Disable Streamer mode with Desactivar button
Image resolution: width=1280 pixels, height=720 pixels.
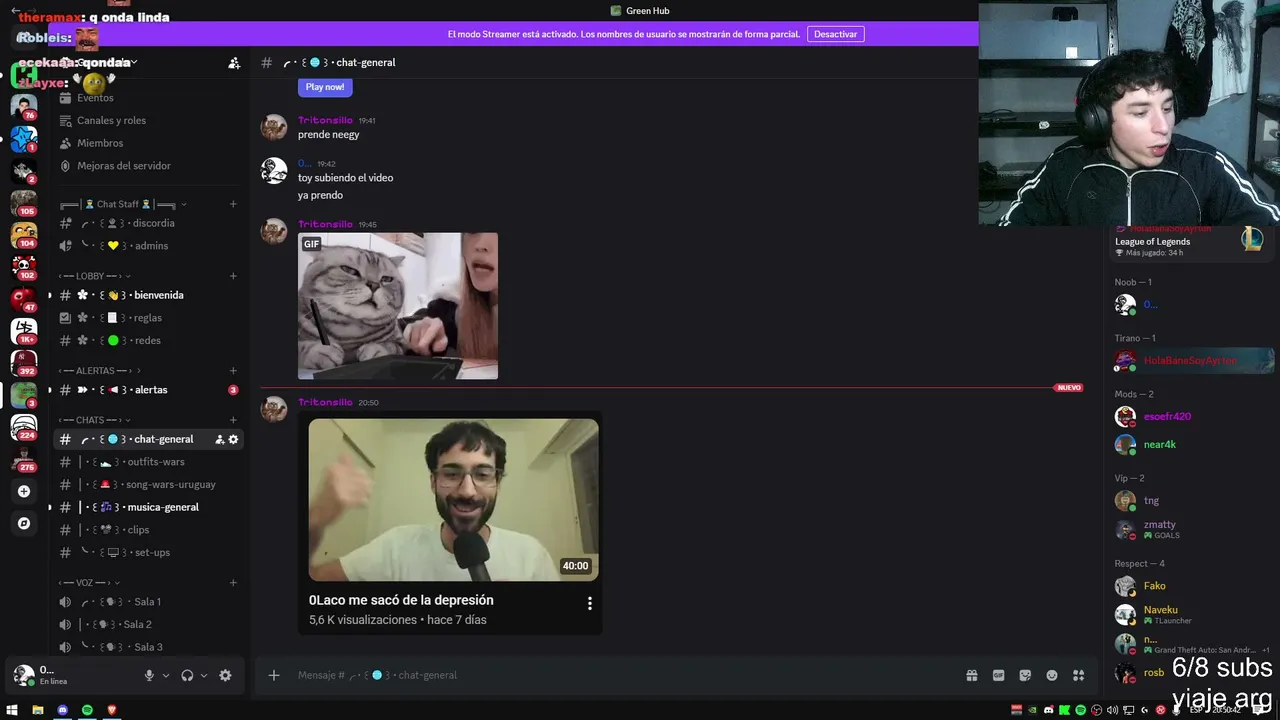pos(835,34)
